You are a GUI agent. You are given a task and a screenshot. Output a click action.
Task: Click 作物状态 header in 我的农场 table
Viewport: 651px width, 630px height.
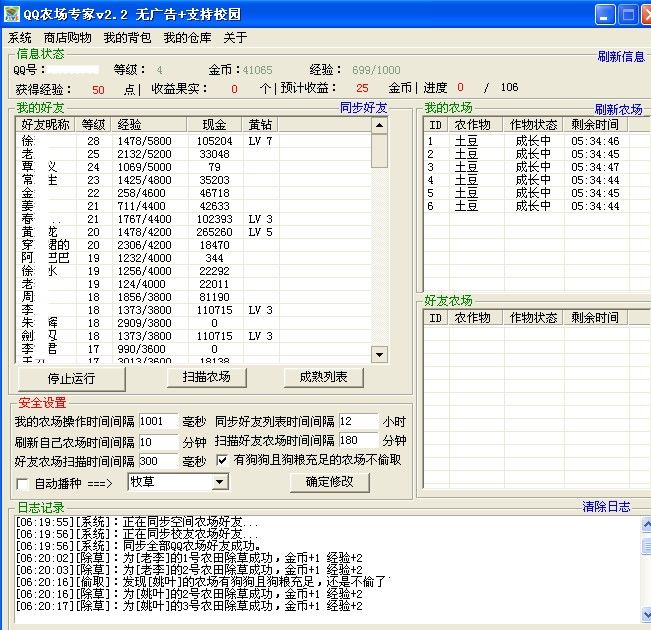pyautogui.click(x=534, y=125)
